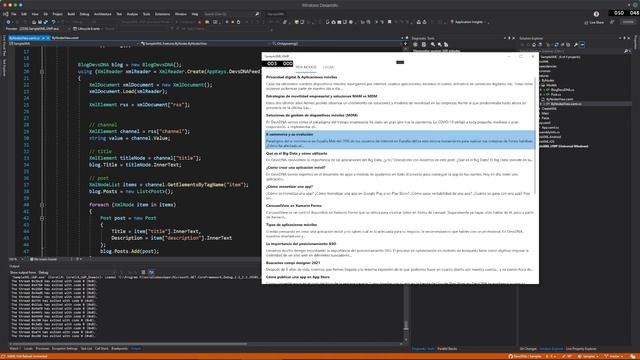The width and height of the screenshot is (640, 360).
Task: Select the POR NODOS tab in the app window
Action: [x=306, y=67]
